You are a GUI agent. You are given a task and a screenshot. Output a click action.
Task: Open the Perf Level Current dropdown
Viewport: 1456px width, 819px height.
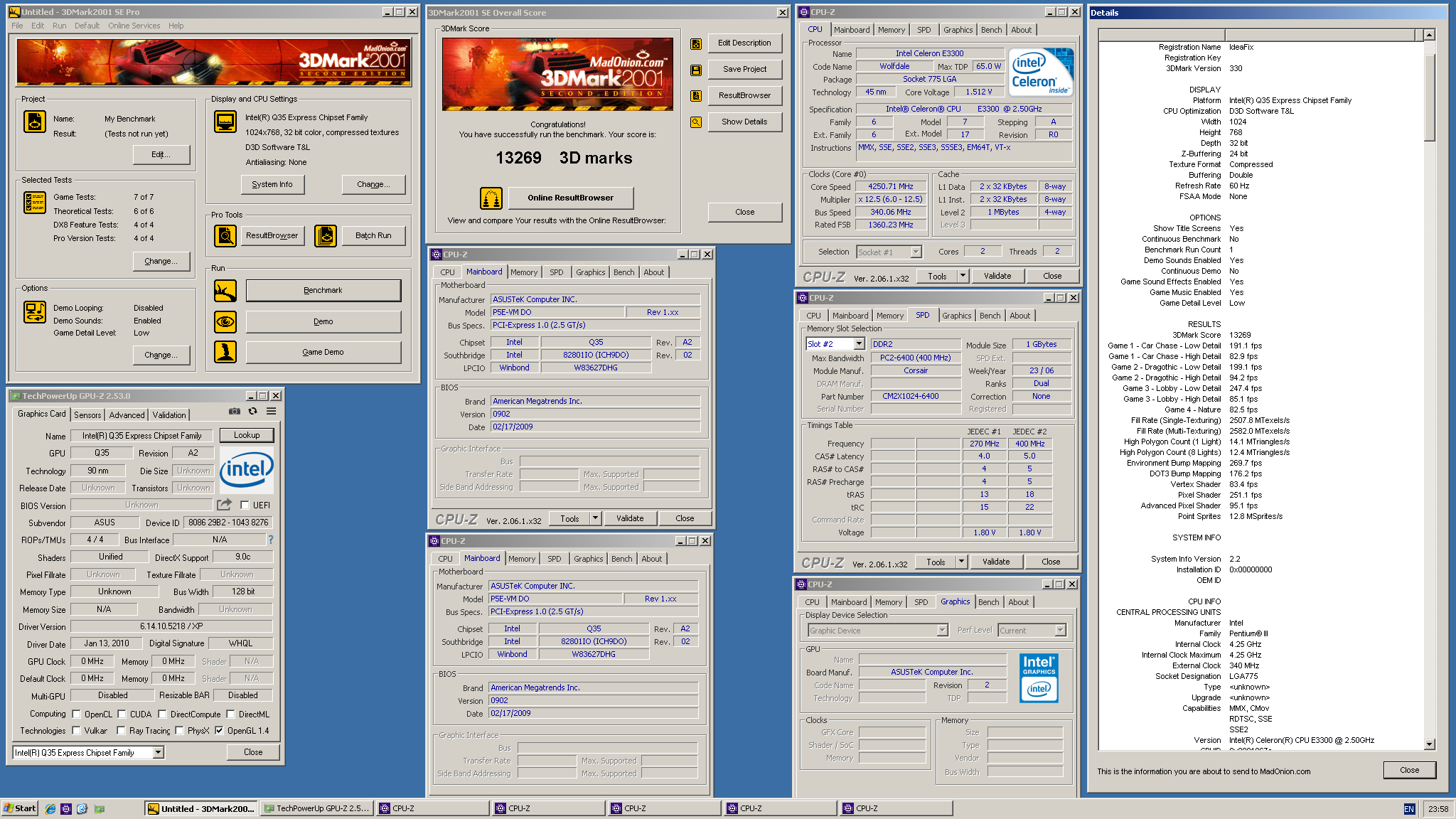(x=1060, y=631)
